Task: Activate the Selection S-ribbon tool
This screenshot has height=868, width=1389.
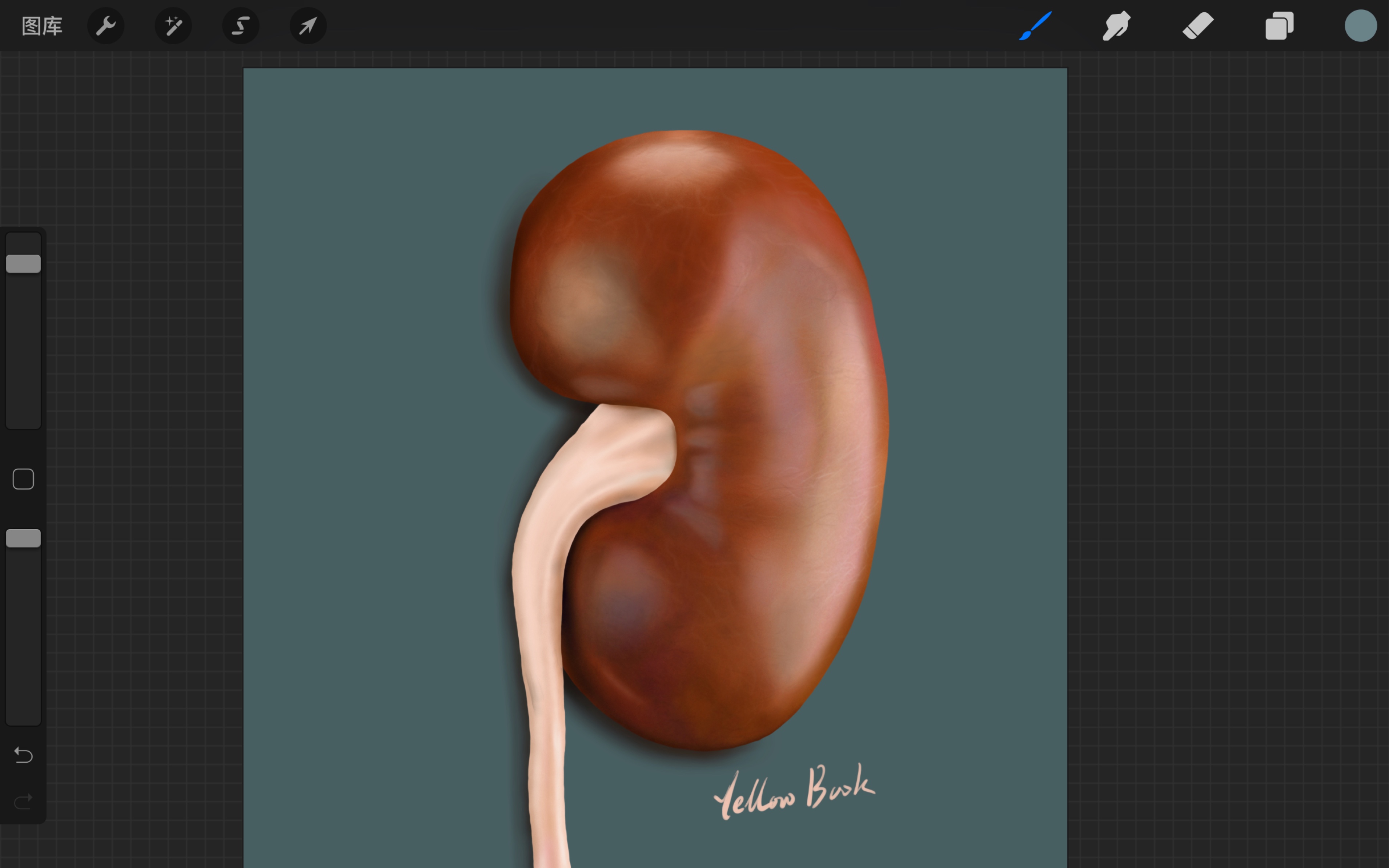Action: [241, 26]
